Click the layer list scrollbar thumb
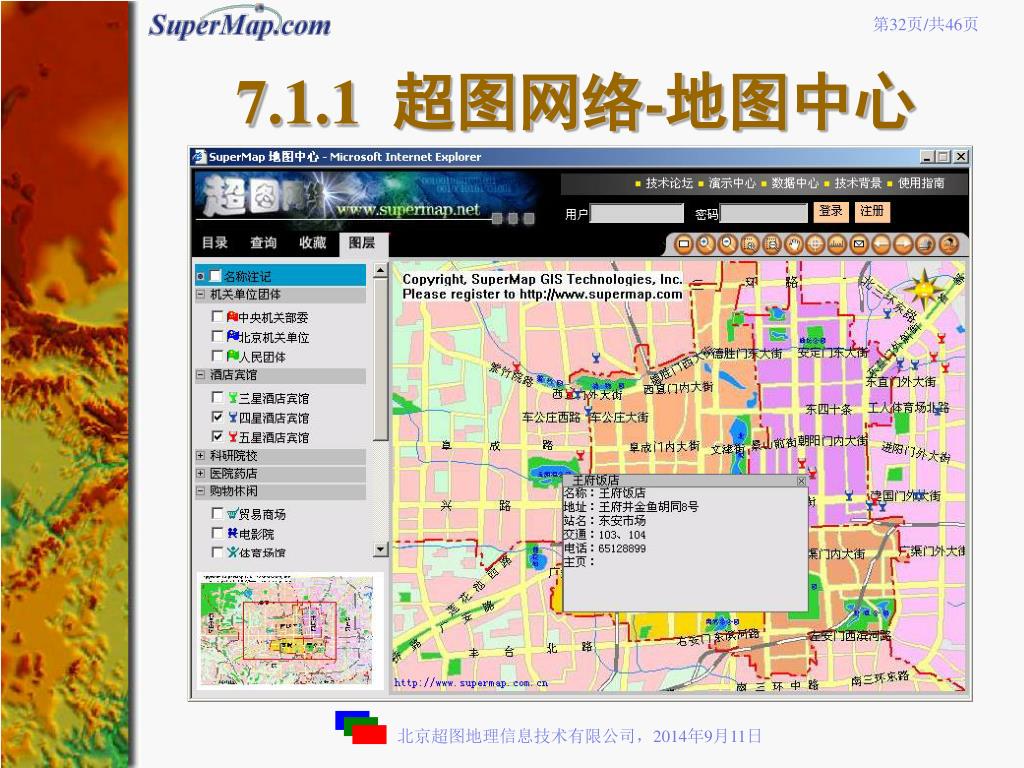 381,360
